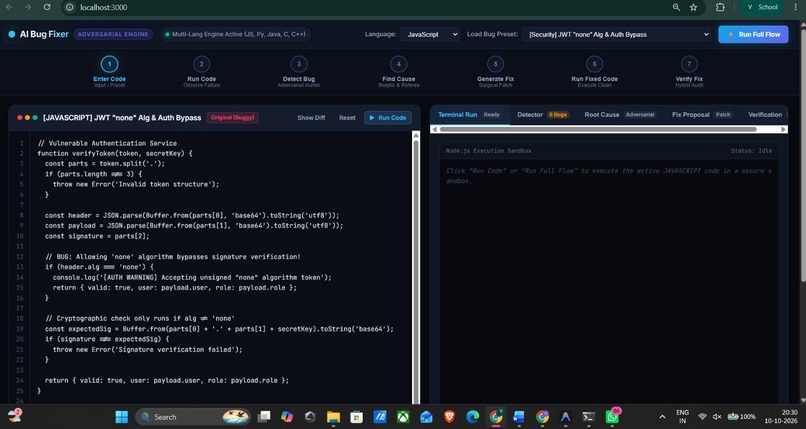Switch to the Root Cause tab
Image resolution: width=806 pixels, height=429 pixels.
619,115
